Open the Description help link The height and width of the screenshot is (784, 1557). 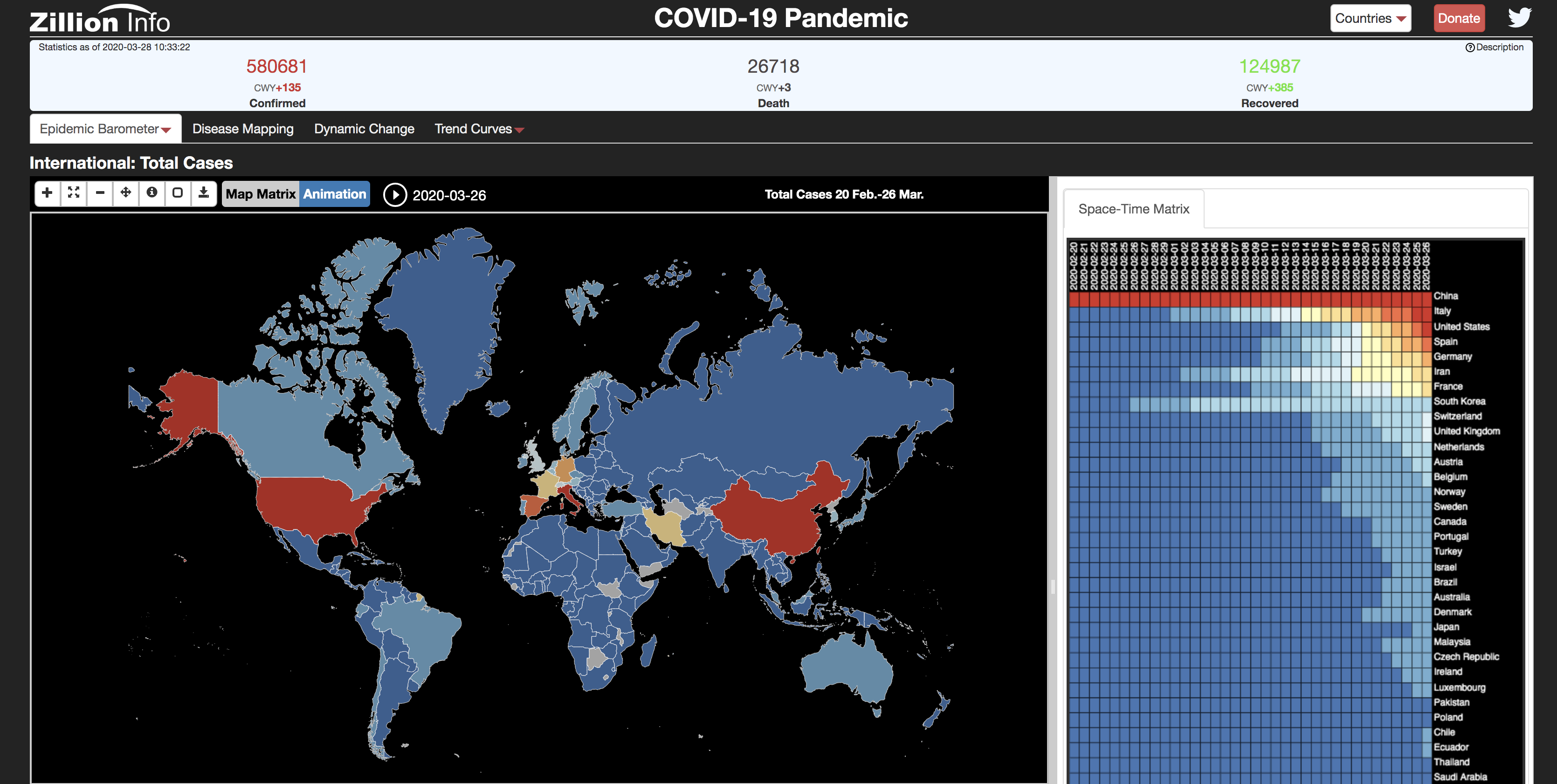pos(1495,47)
